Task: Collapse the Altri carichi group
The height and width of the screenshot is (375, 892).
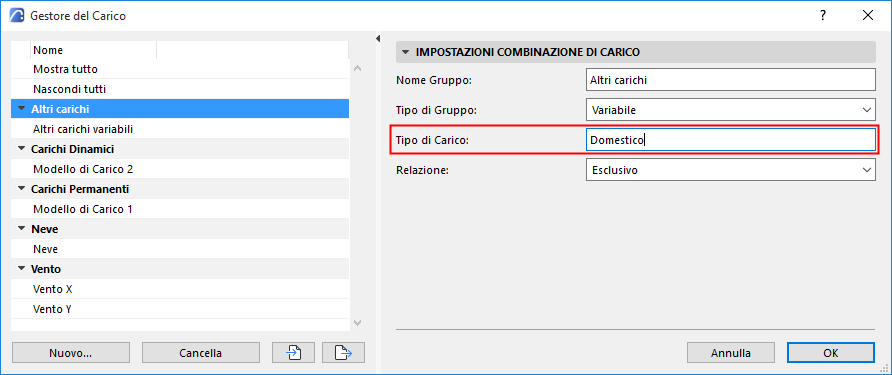Action: click(x=22, y=109)
